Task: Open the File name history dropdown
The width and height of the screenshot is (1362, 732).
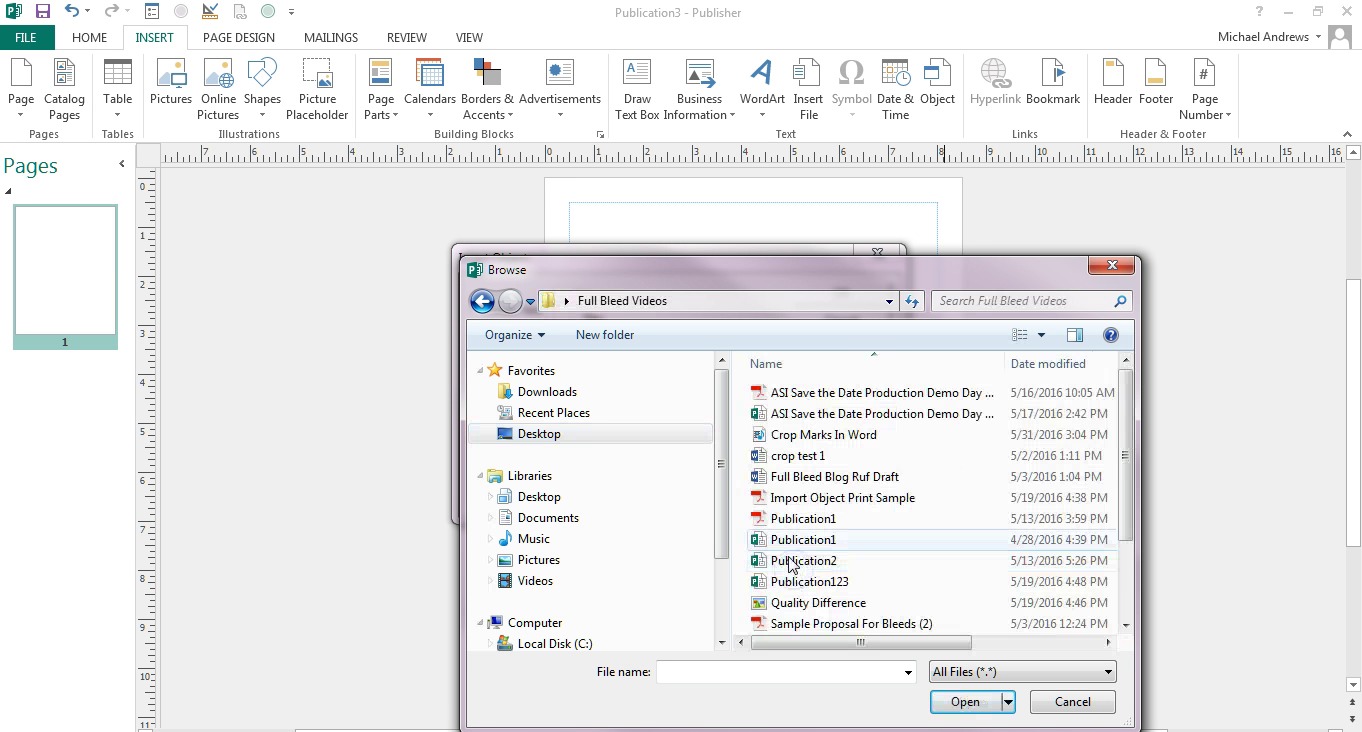Action: [x=908, y=672]
